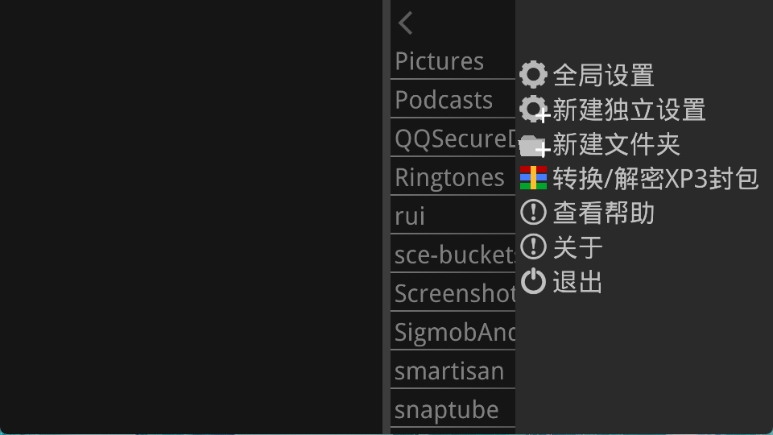773x435 pixels.
Task: Open the Ringtones folder
Action: click(449, 178)
